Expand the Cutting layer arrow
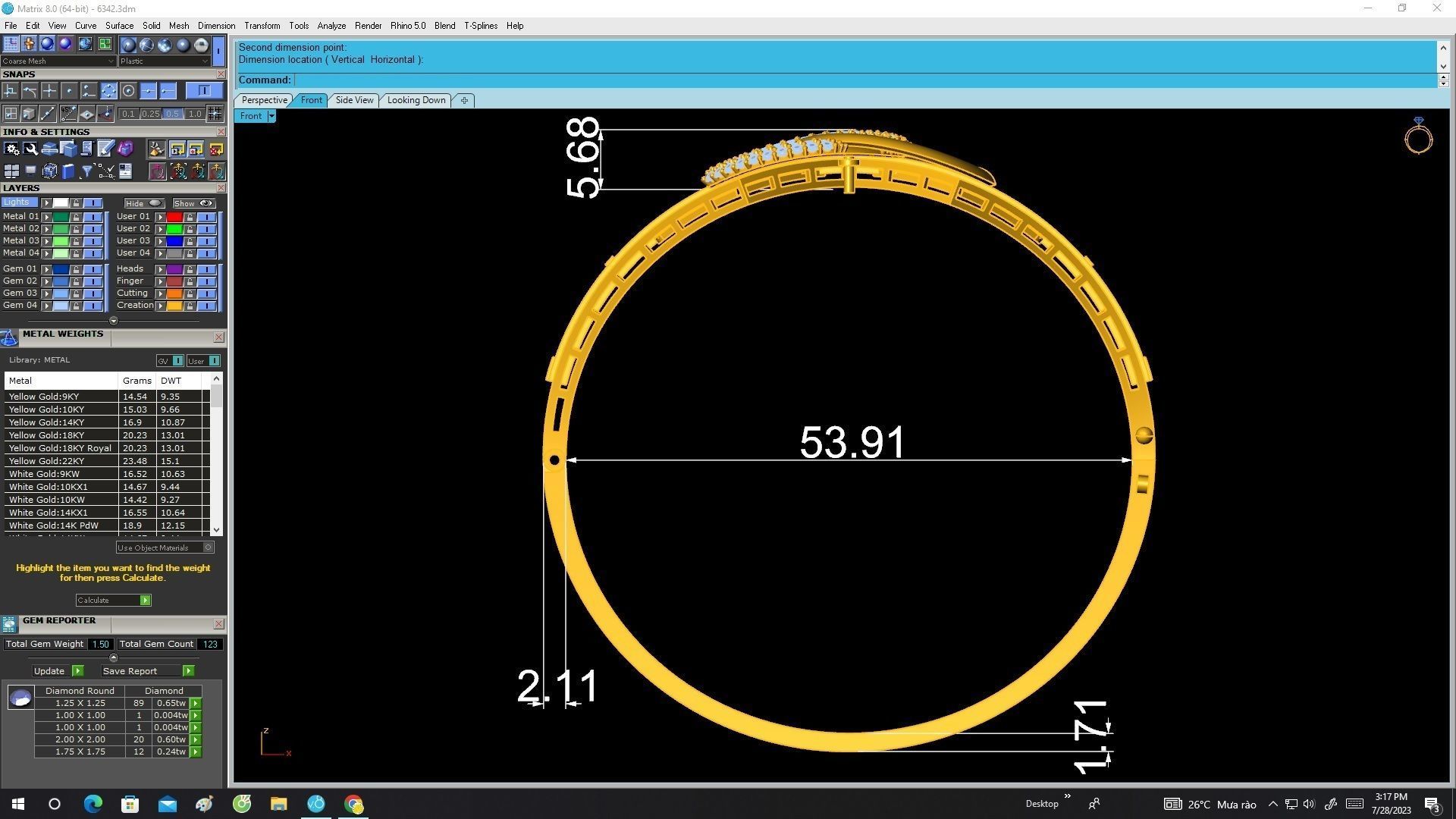 coord(160,293)
